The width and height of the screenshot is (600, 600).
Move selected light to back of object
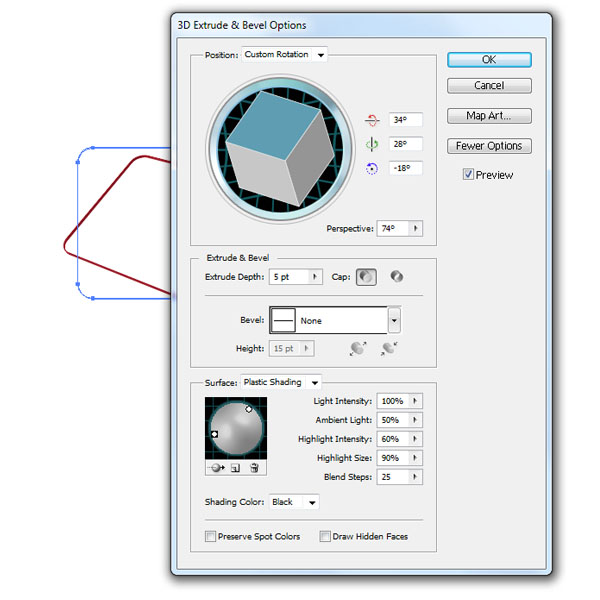217,468
